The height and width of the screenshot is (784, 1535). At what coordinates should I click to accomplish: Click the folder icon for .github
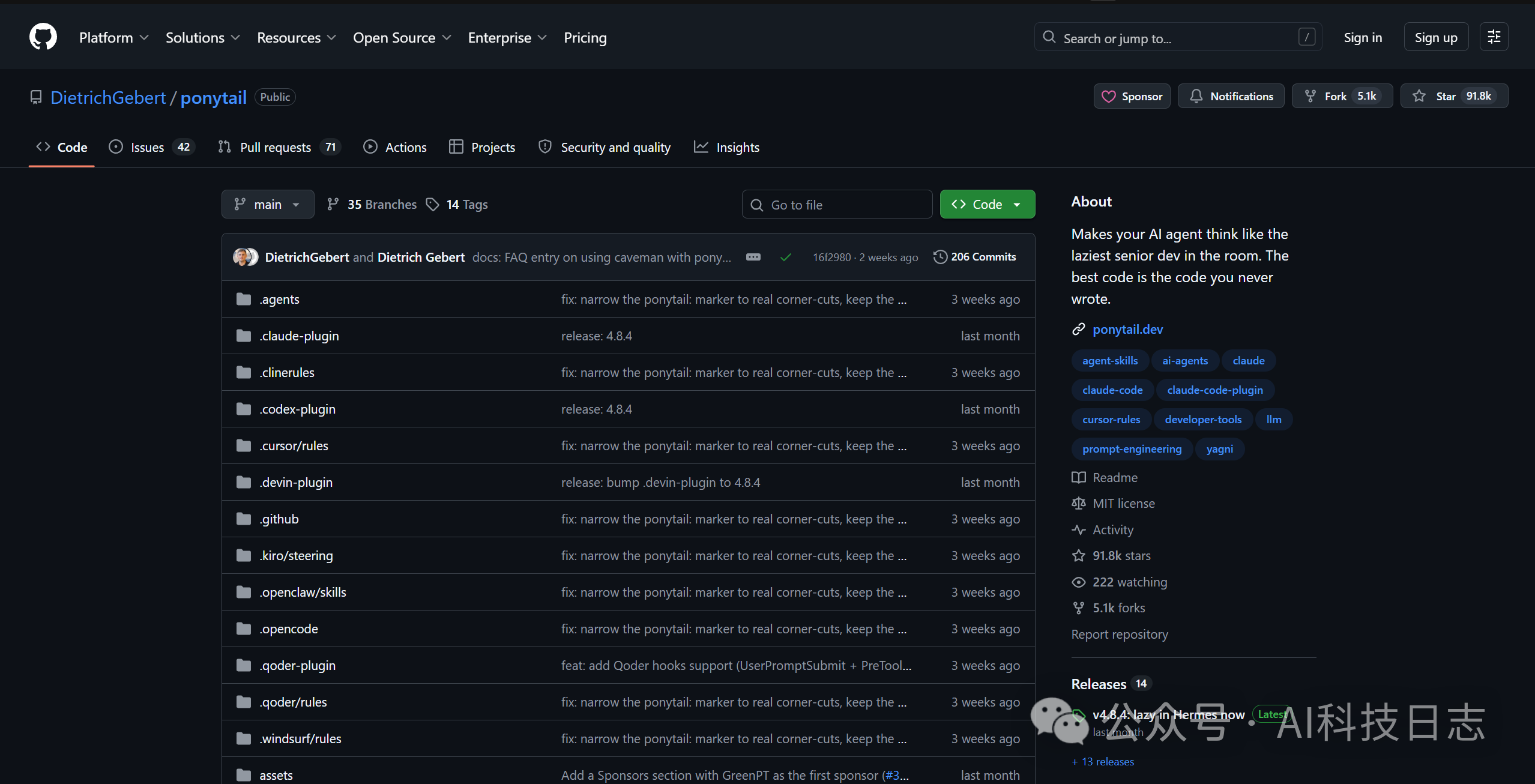click(x=243, y=519)
